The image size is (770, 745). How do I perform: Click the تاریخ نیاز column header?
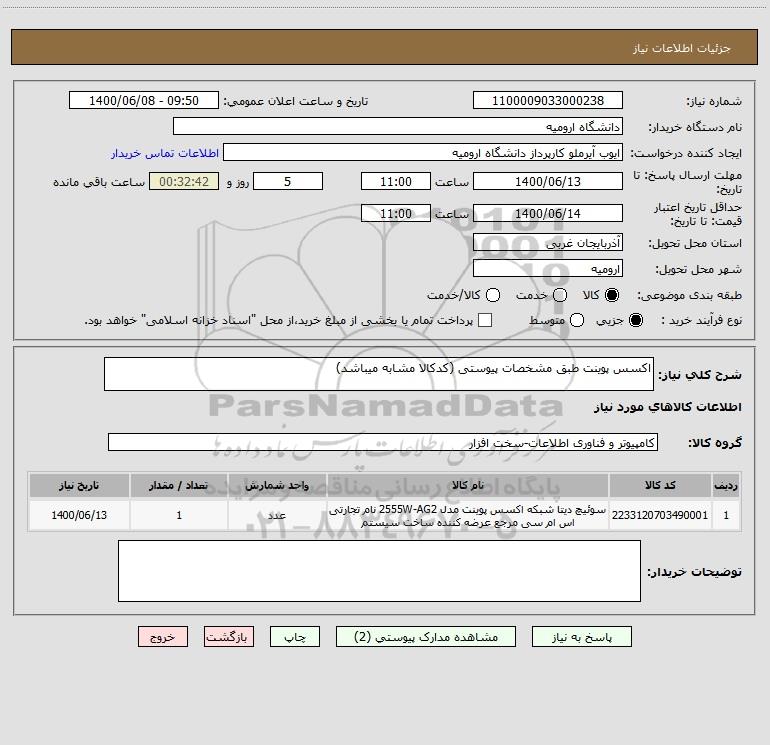coord(79,485)
